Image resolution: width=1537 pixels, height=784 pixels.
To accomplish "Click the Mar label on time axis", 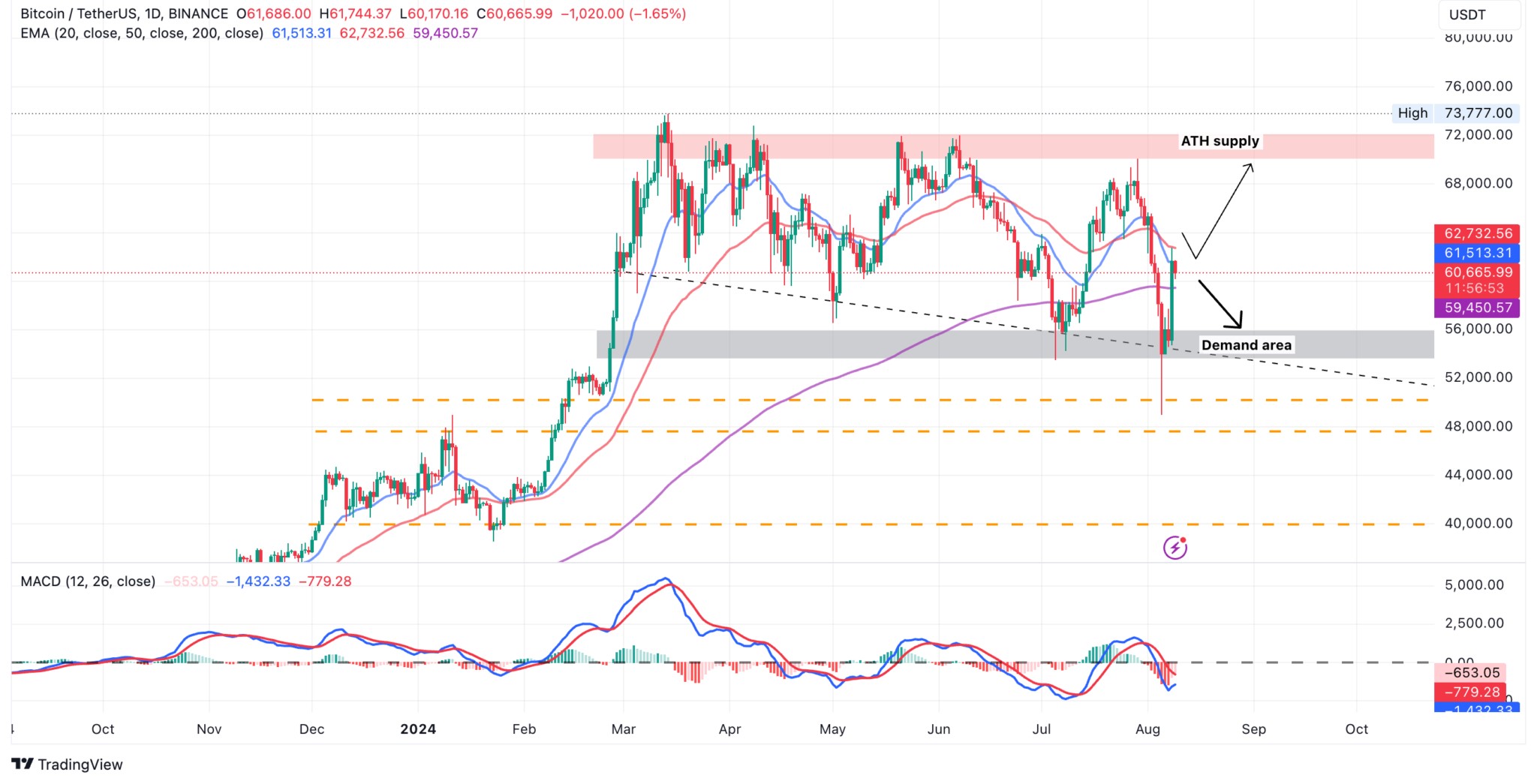I will 624,729.
